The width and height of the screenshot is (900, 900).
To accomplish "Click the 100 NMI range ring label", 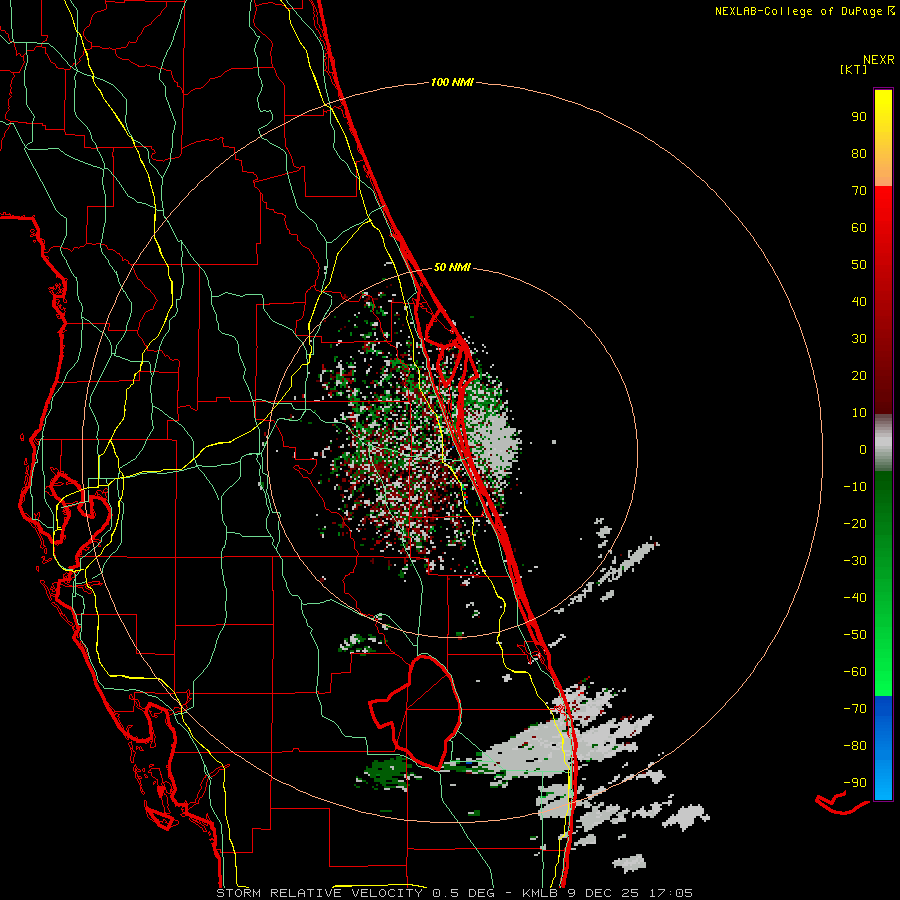I will click(452, 82).
